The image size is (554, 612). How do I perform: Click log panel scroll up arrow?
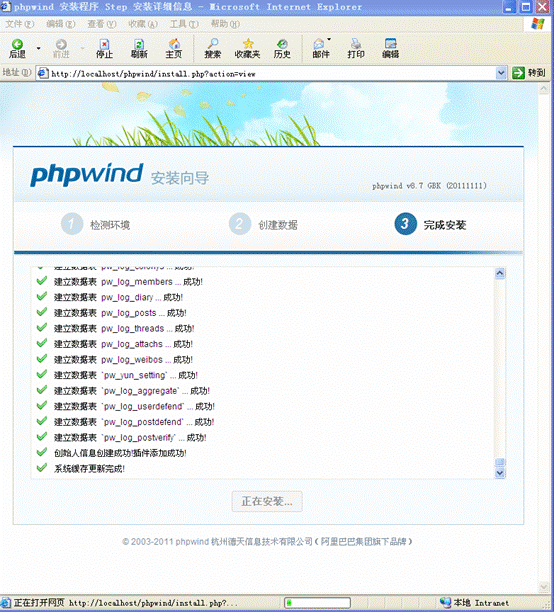[x=500, y=273]
